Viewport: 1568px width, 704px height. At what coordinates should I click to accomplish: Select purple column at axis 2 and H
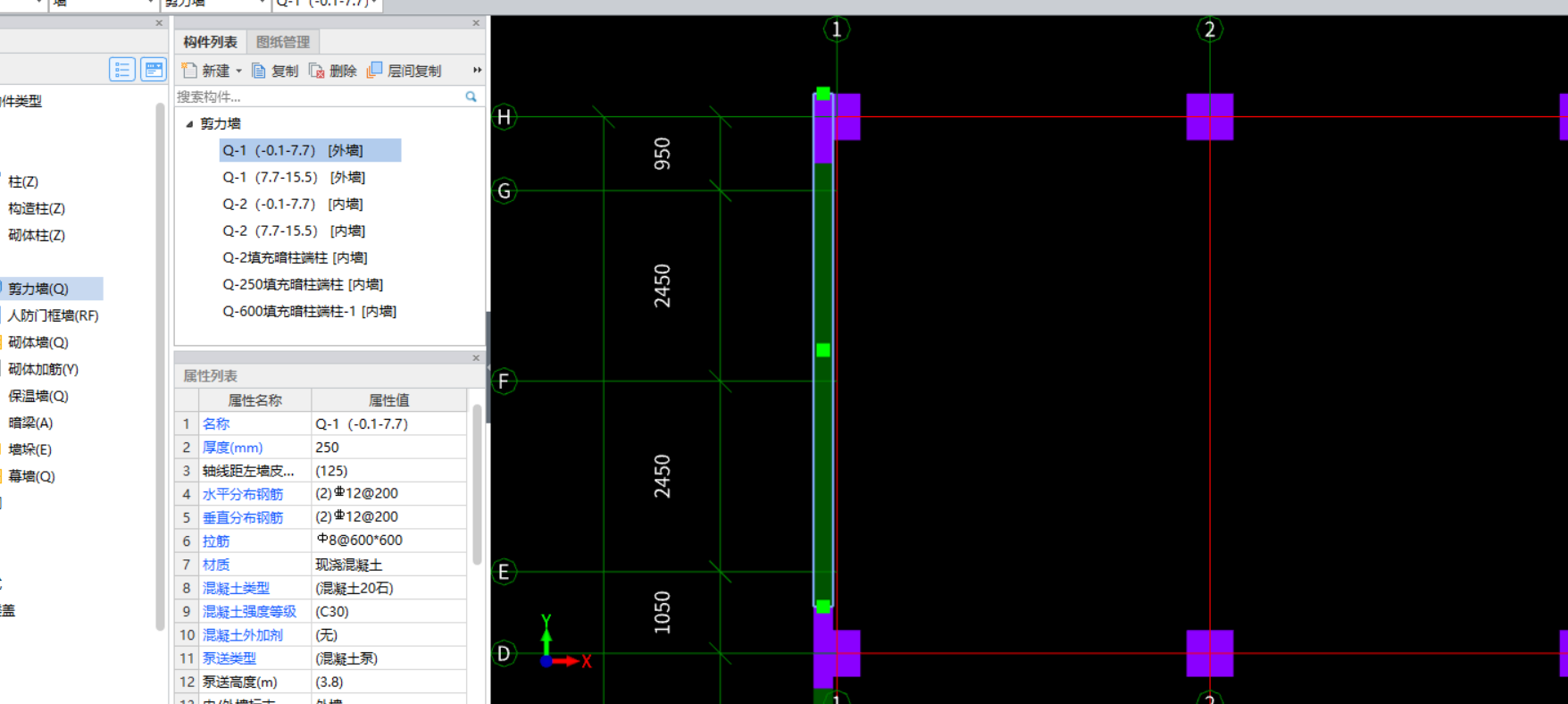point(1210,117)
